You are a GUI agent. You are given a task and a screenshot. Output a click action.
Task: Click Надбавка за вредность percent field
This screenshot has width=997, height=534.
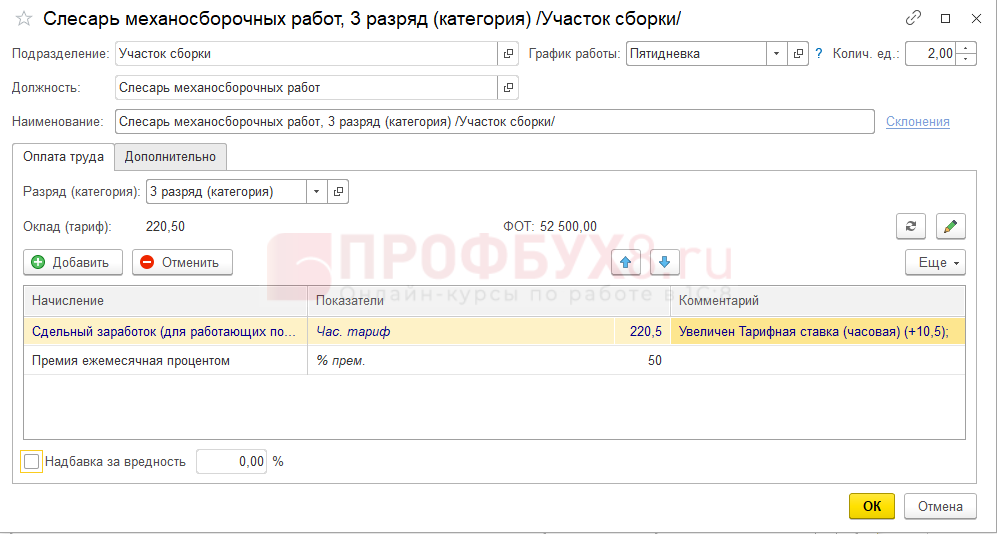231,462
